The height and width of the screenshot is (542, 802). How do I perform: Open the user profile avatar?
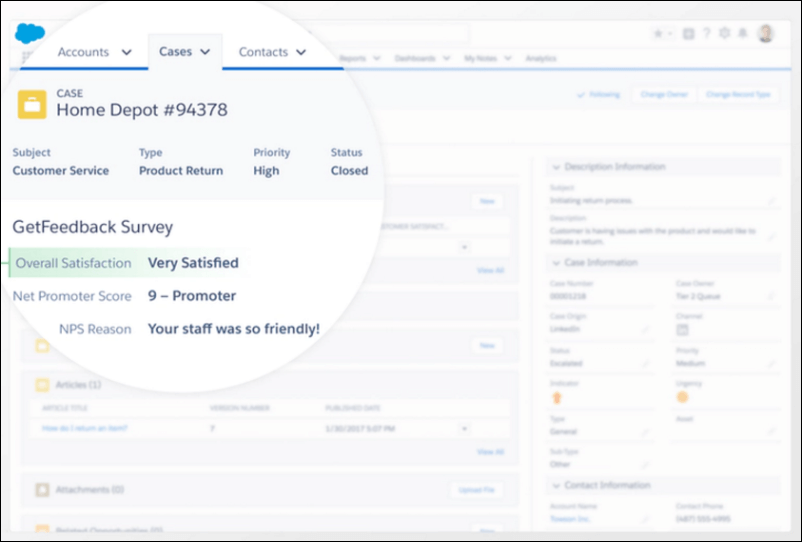point(766,34)
